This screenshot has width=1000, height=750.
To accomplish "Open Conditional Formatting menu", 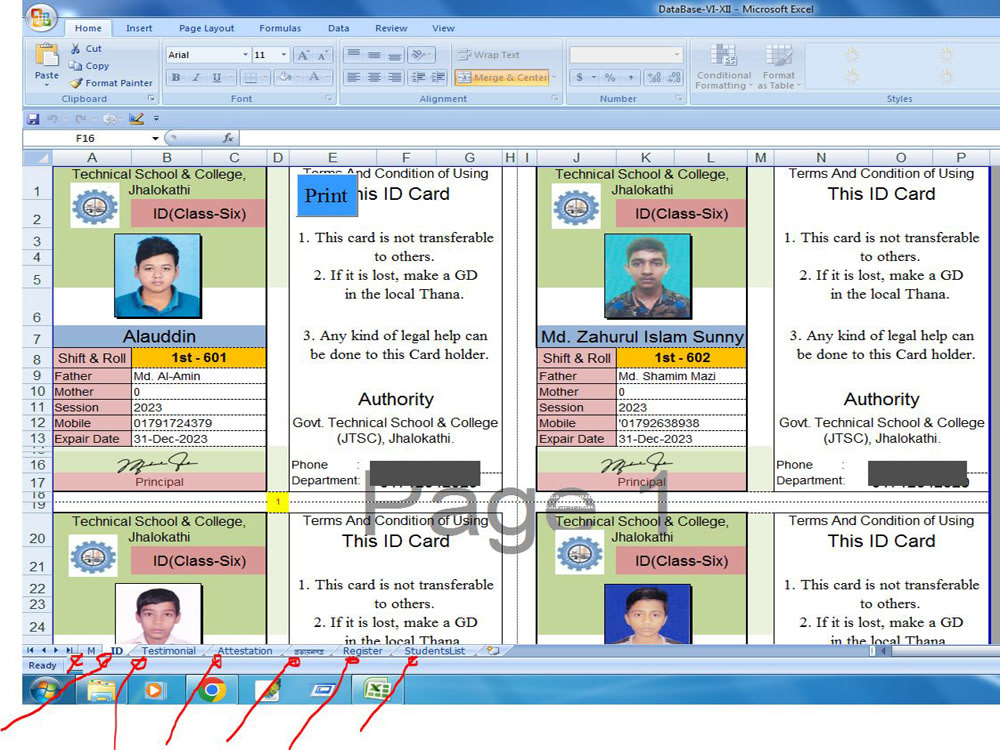I will pyautogui.click(x=723, y=66).
